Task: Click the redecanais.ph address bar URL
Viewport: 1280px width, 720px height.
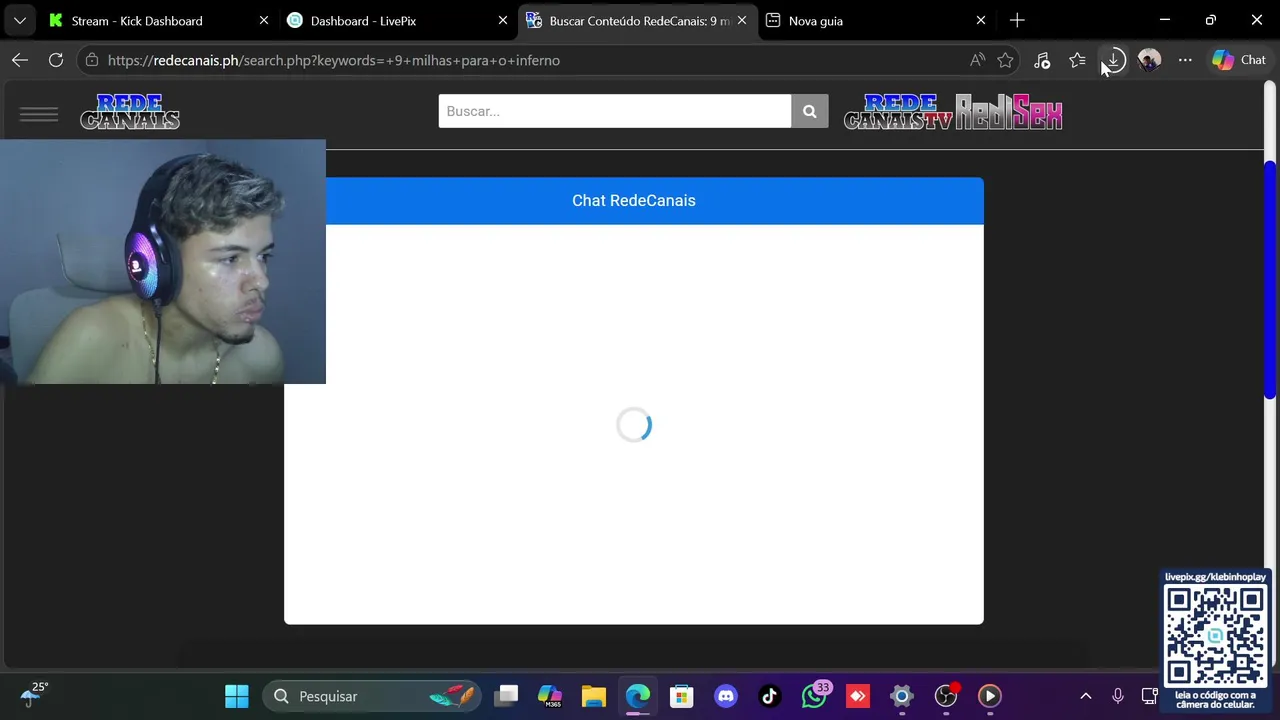Action: pos(333,60)
